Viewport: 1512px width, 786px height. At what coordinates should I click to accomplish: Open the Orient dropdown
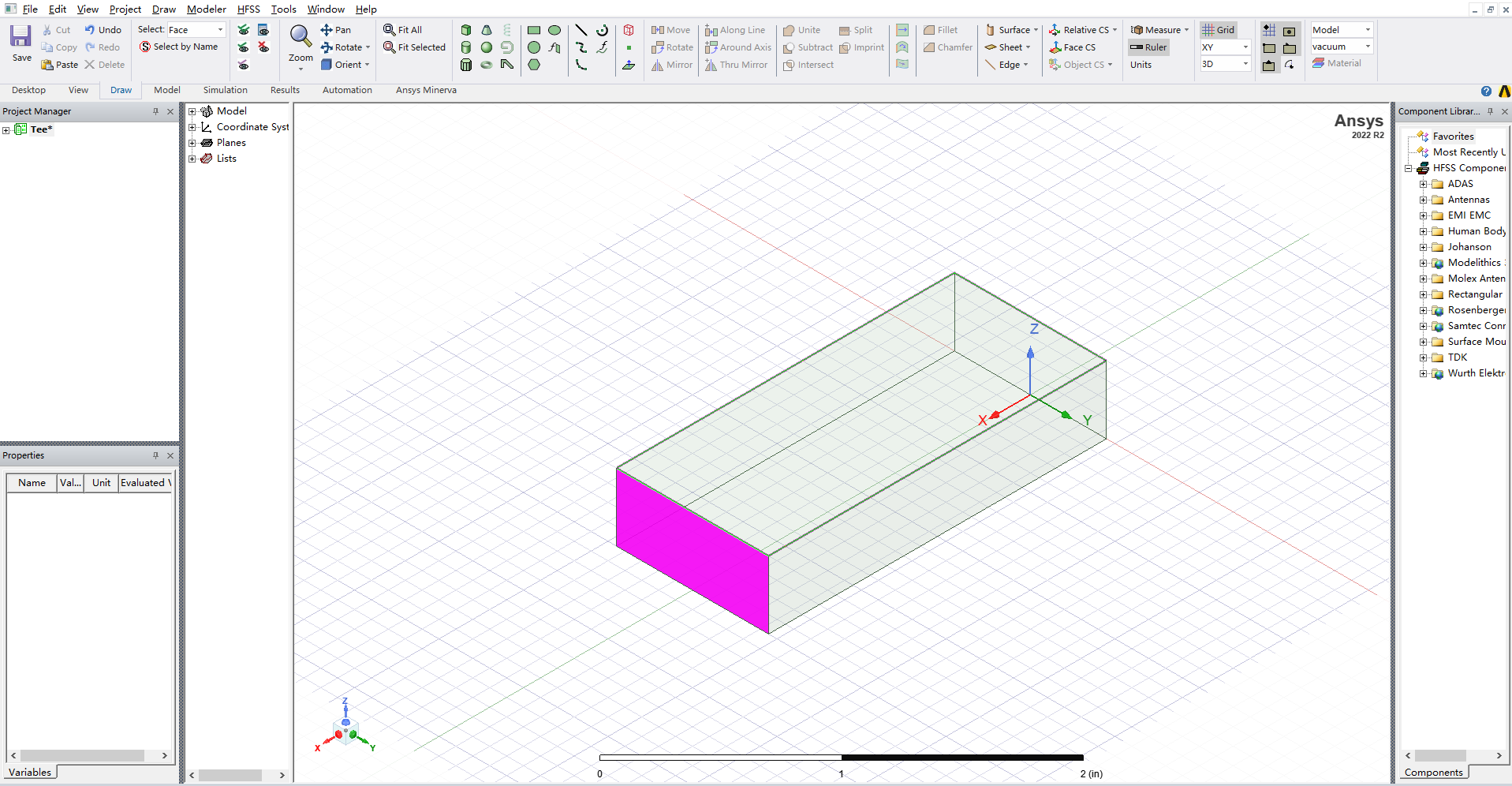345,65
